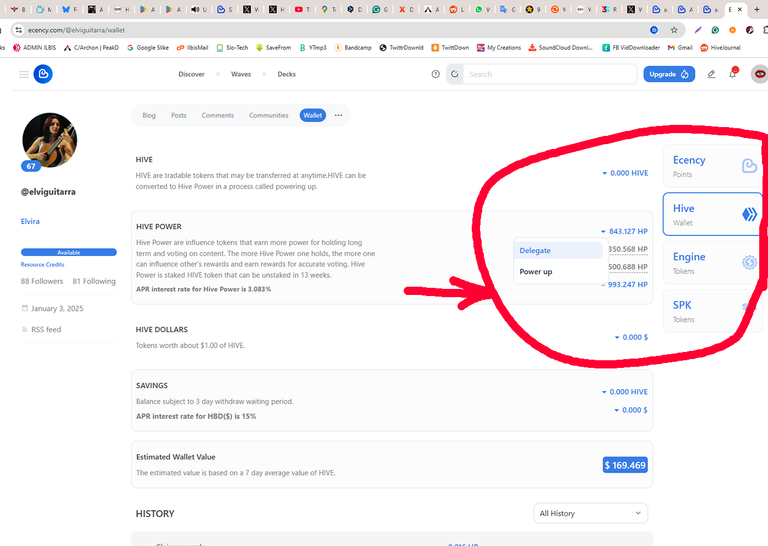This screenshot has height=546, width=768.
Task: Open the SPK Tokens card
Action: point(713,311)
